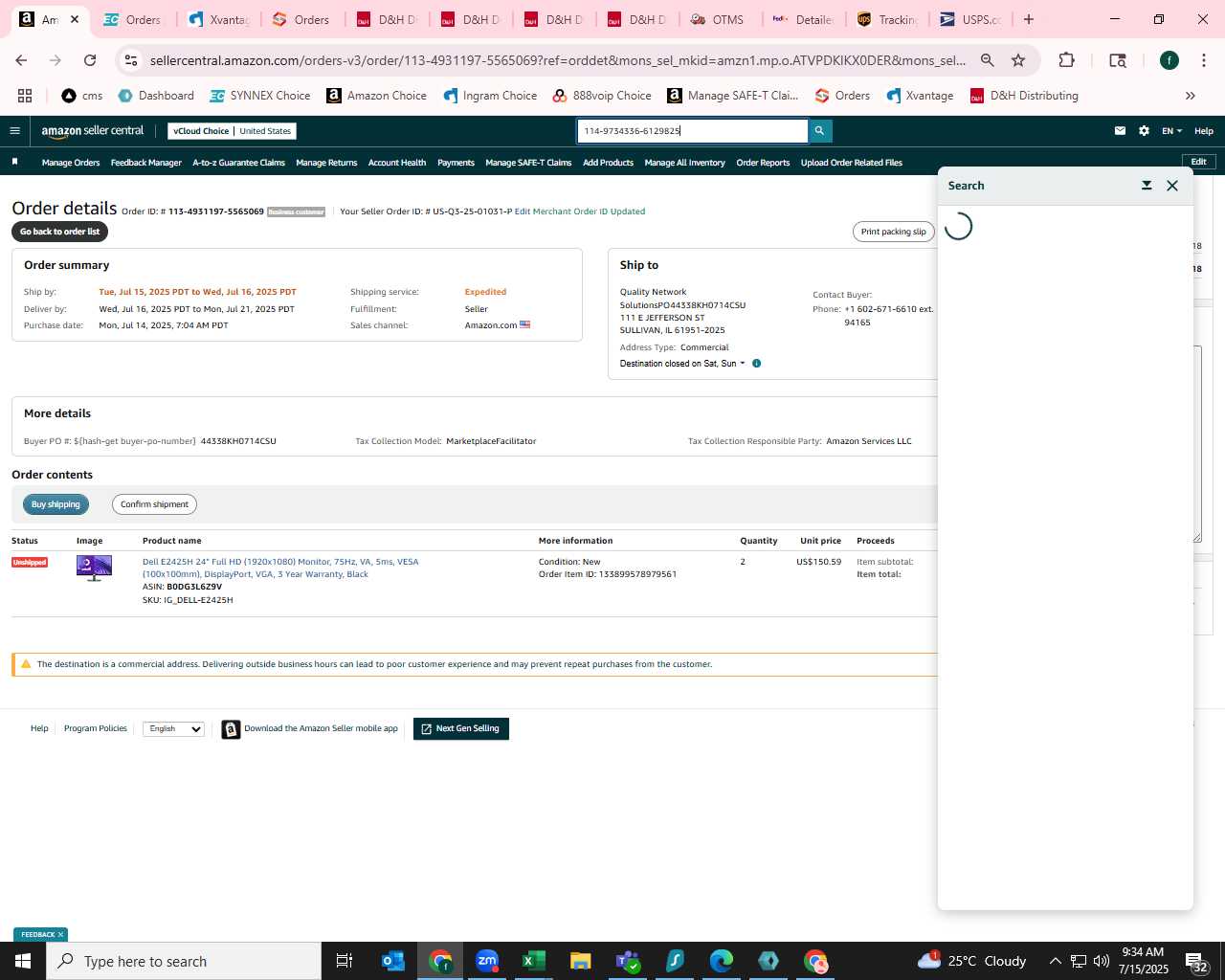Click the Amazon Seller Central logo

pos(92,131)
